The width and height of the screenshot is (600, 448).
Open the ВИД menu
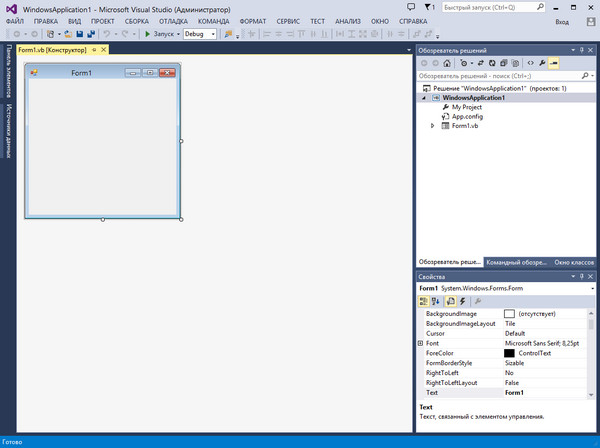(x=75, y=21)
